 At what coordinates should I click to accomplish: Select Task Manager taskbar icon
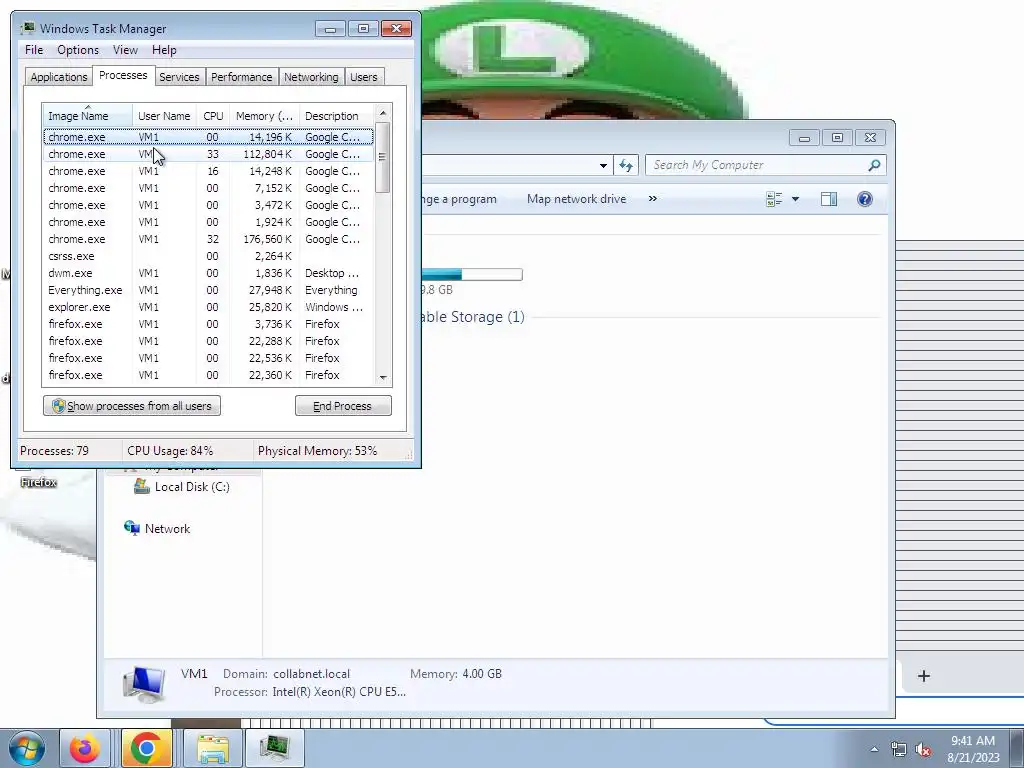pyautogui.click(x=274, y=748)
